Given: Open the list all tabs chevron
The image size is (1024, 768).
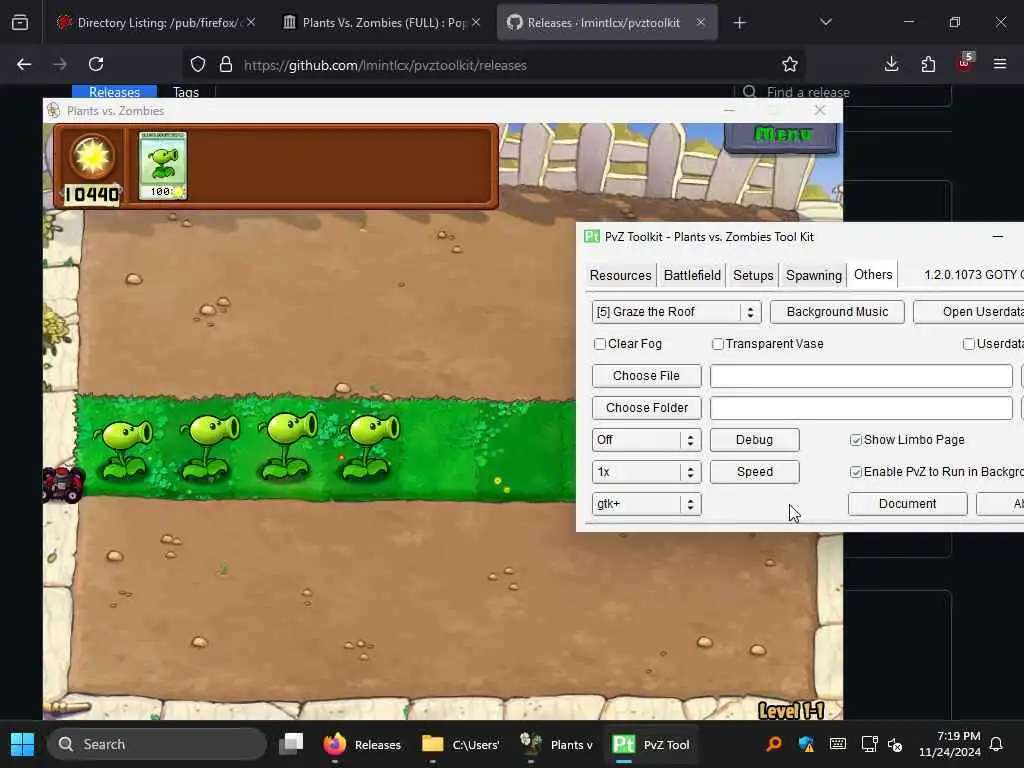Looking at the screenshot, I should (x=826, y=22).
